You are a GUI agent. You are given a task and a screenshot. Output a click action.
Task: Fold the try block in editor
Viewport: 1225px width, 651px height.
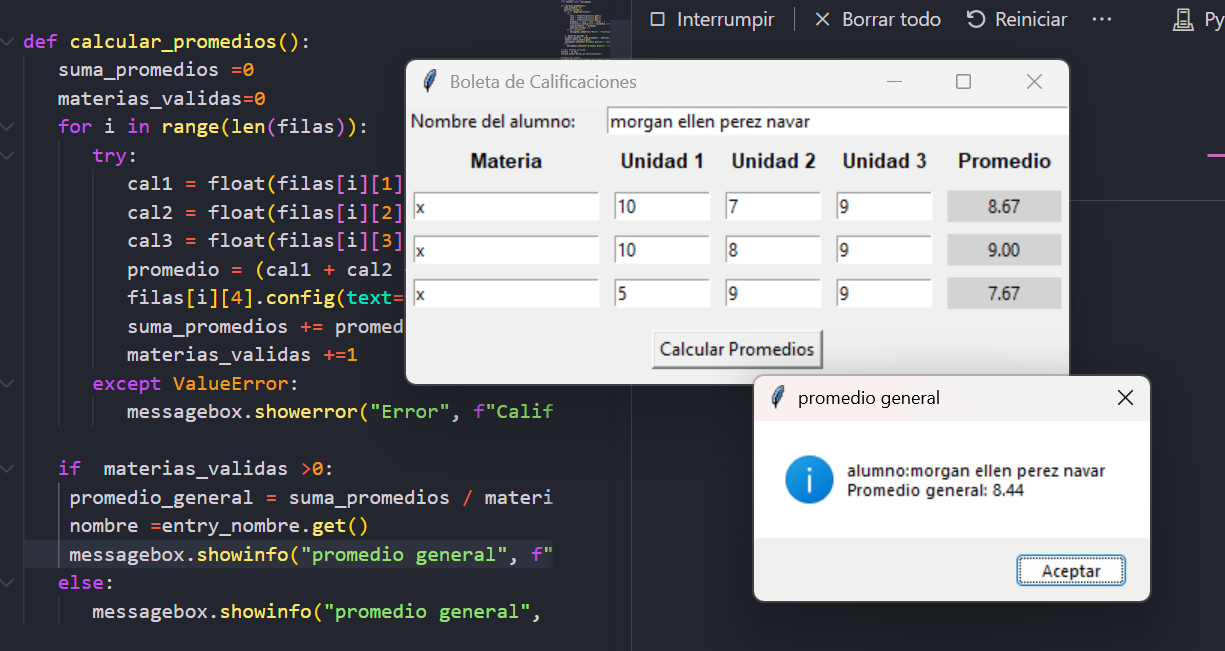[8, 156]
